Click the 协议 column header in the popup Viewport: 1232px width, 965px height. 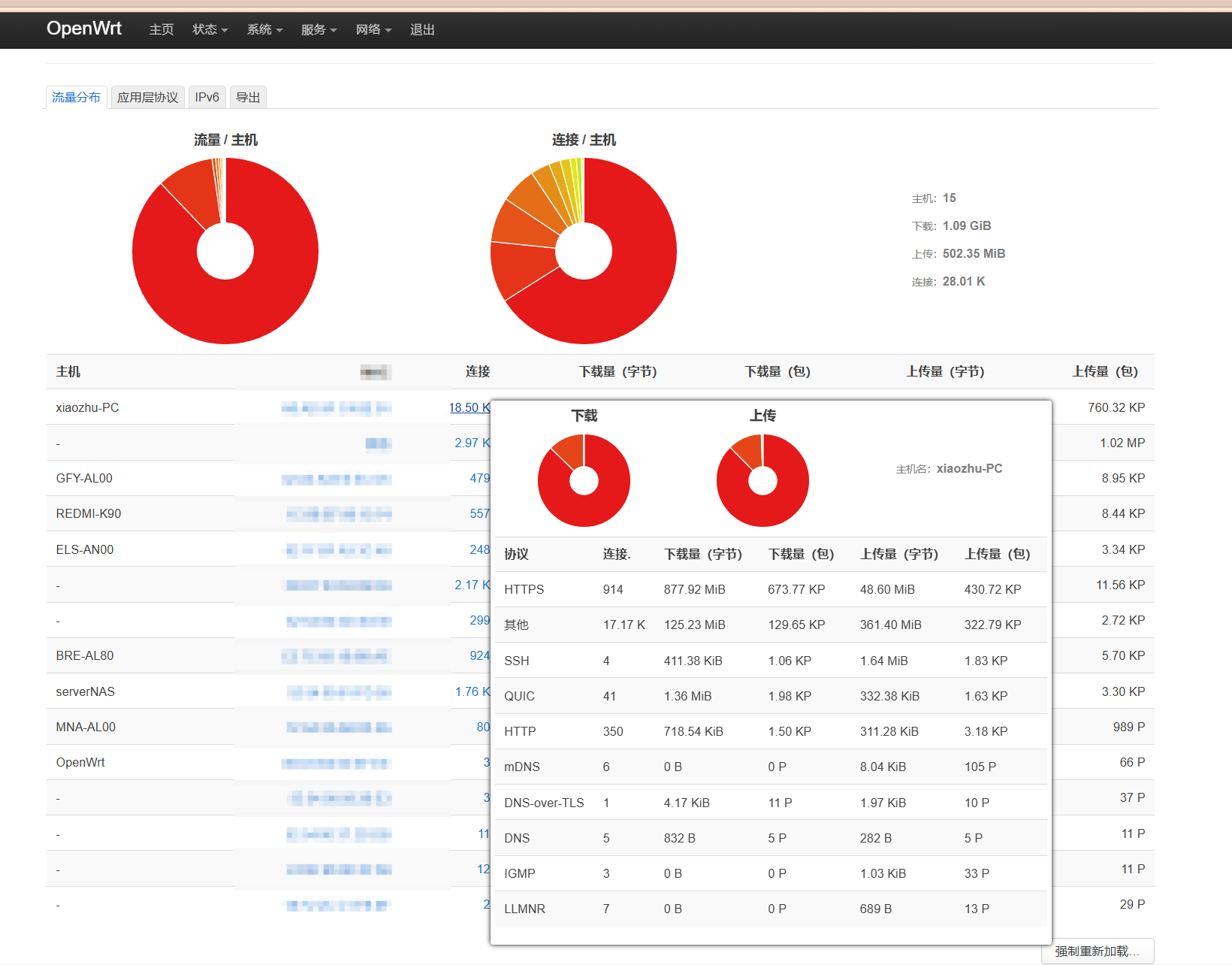517,554
